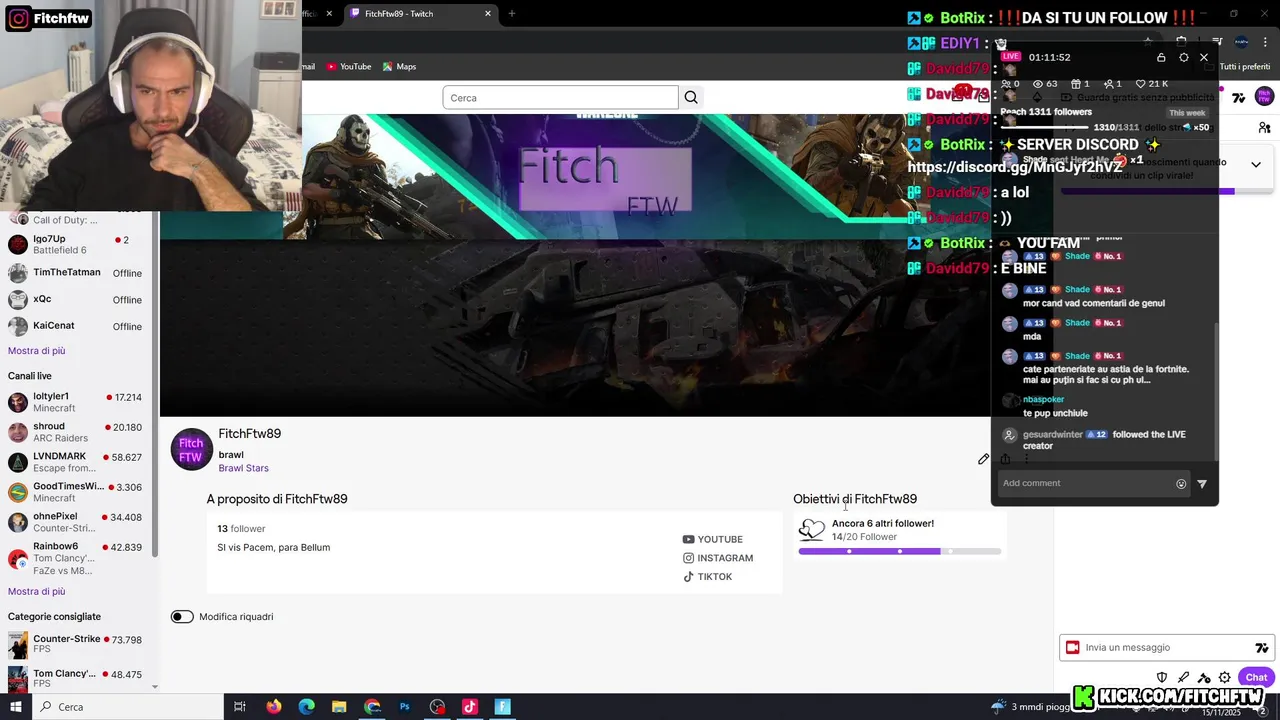
Task: Click the follower goal progress bar
Action: tap(900, 551)
